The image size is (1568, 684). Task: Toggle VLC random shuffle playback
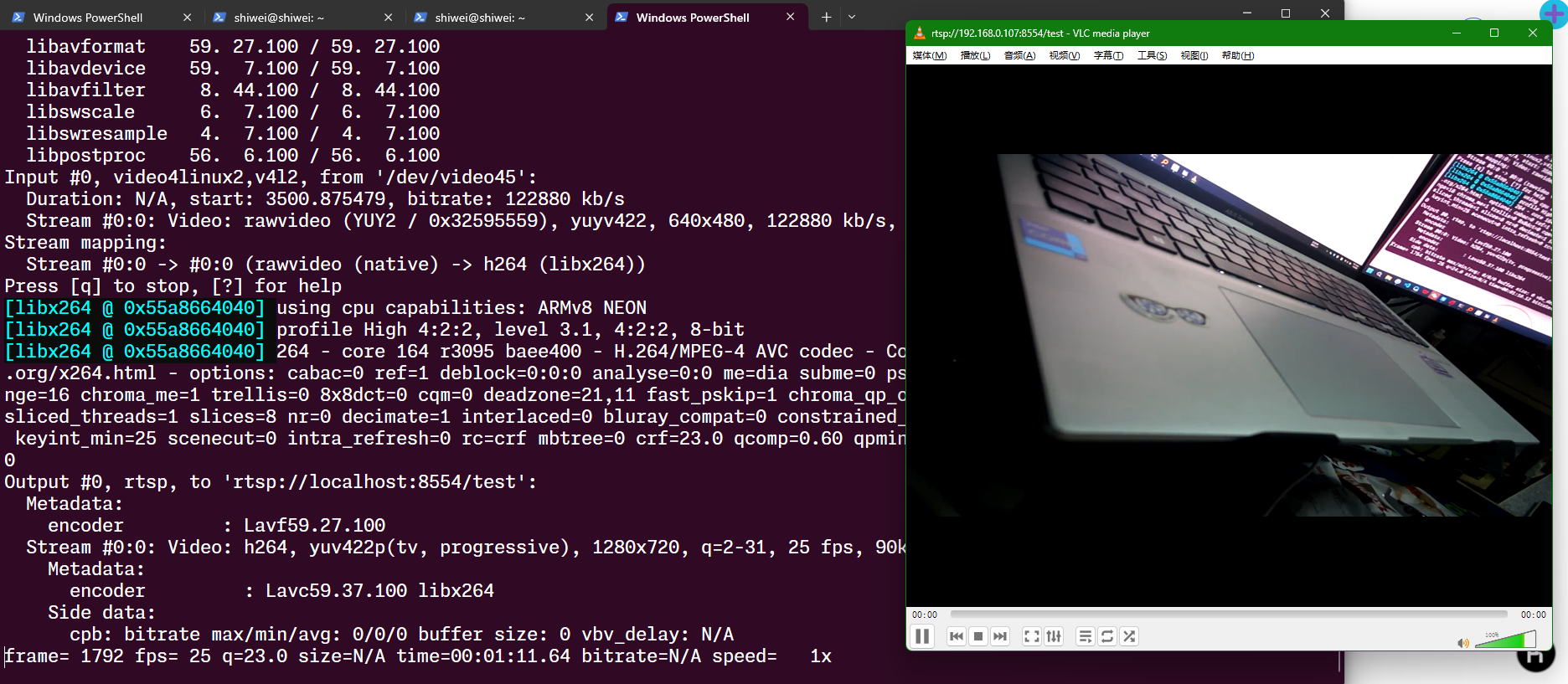[1129, 636]
